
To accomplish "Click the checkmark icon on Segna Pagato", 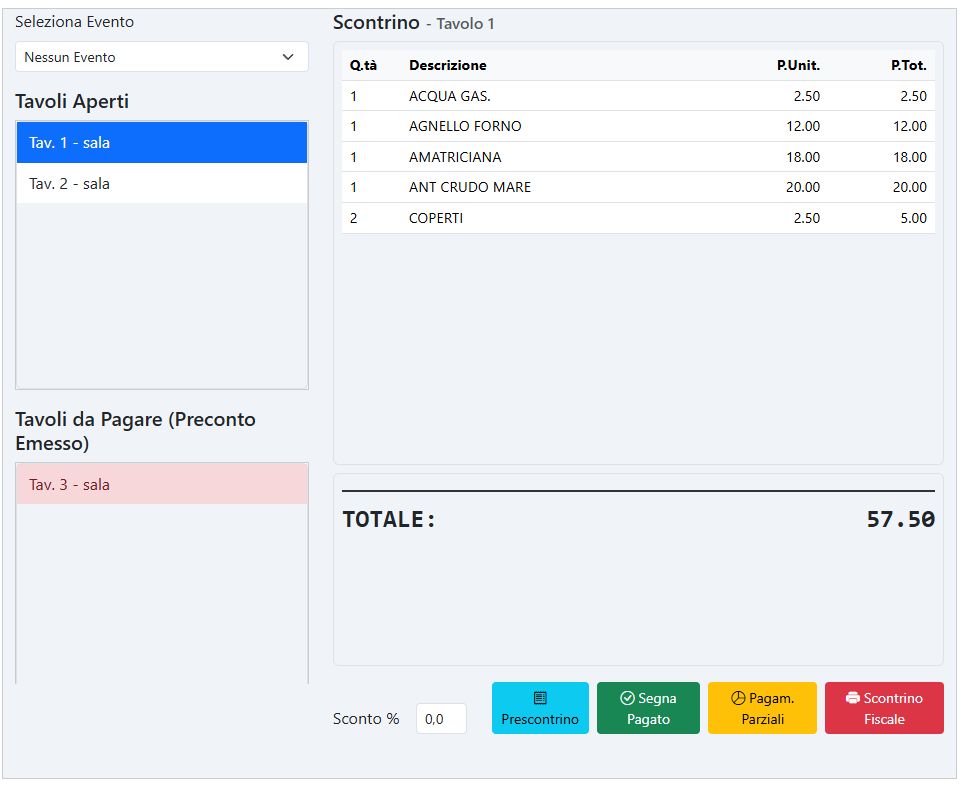I will (x=627, y=698).
